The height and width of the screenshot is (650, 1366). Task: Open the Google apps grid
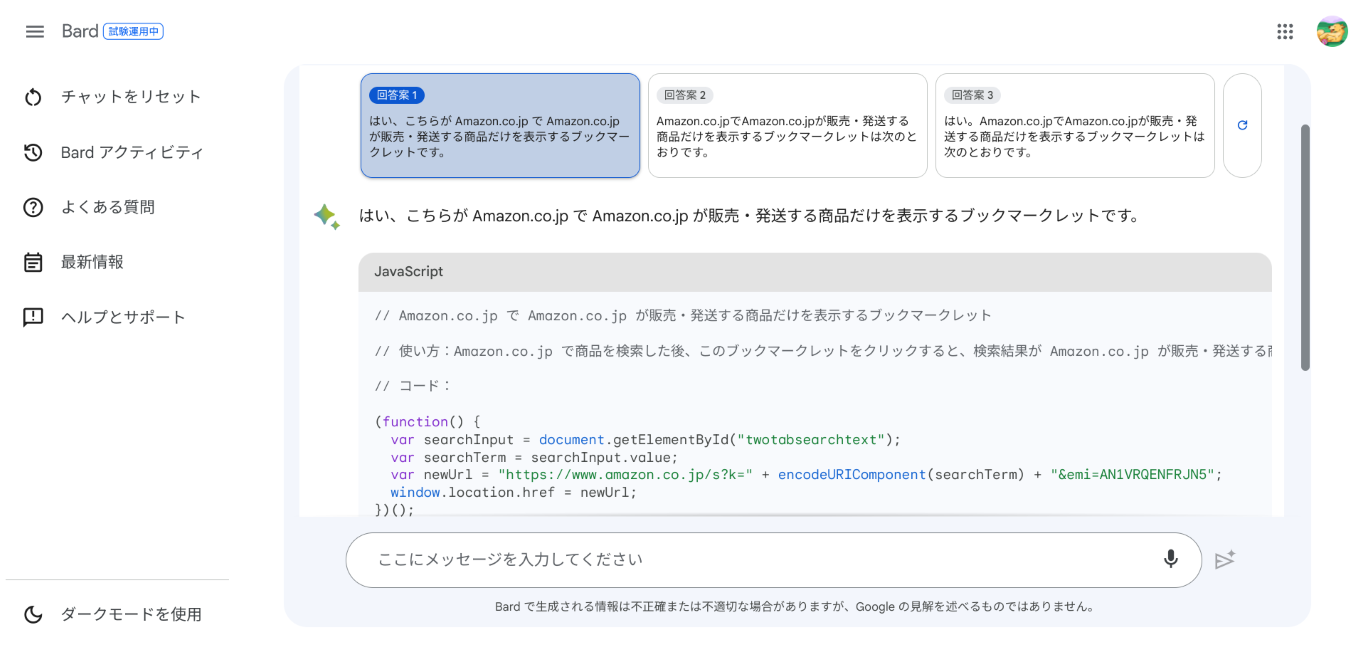(x=1285, y=31)
